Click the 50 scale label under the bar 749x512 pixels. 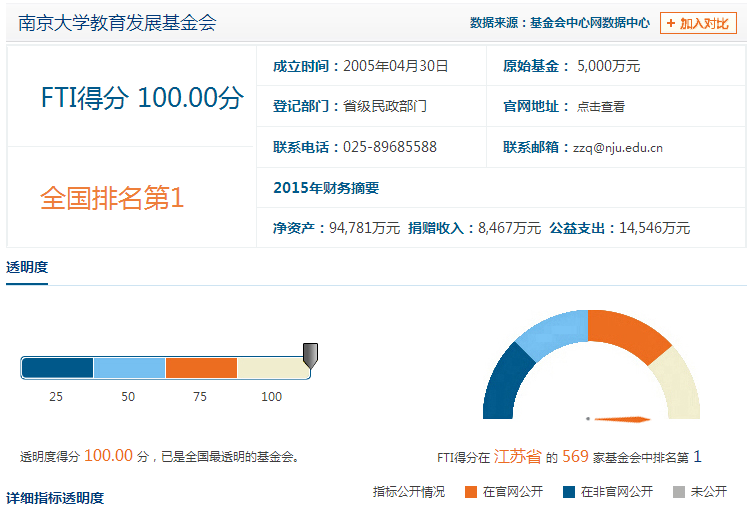[128, 397]
